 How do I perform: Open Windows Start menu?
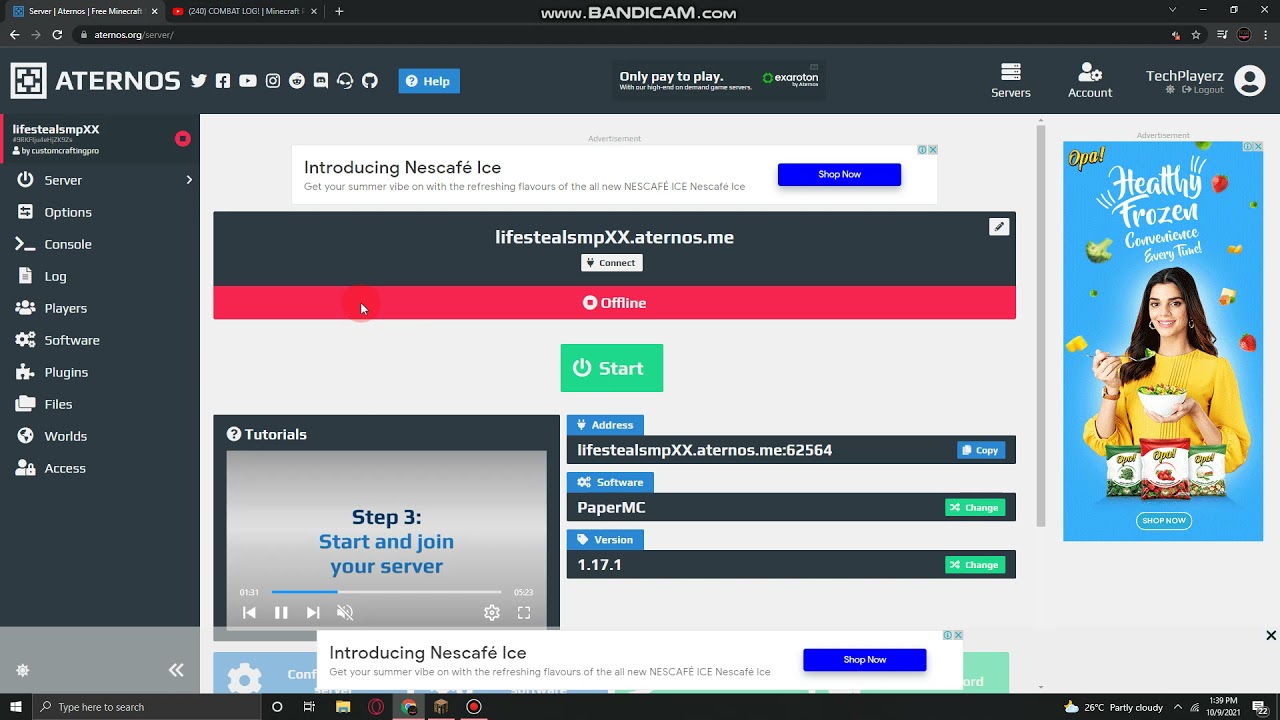tap(15, 707)
